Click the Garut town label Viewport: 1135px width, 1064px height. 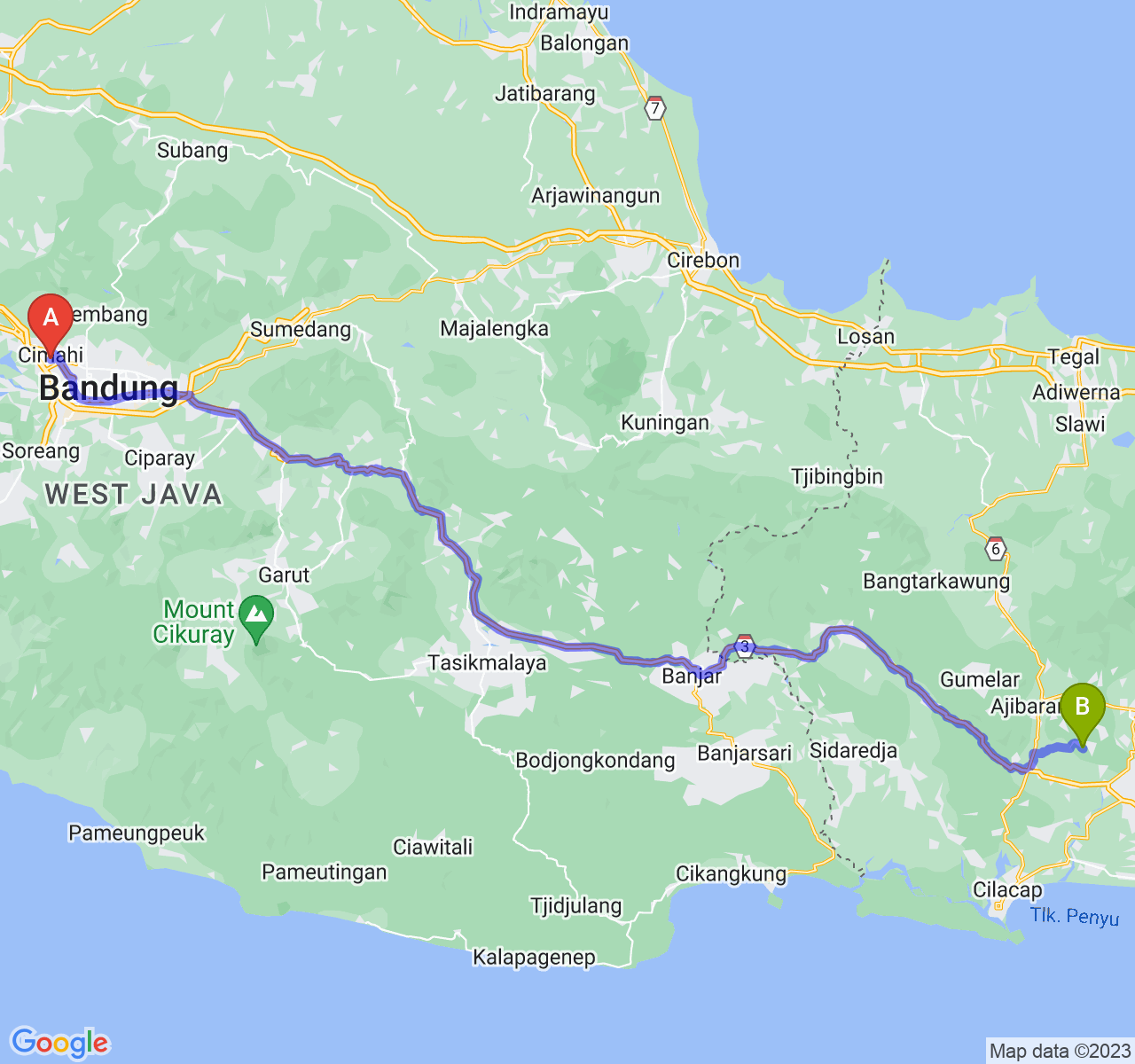pos(285,575)
